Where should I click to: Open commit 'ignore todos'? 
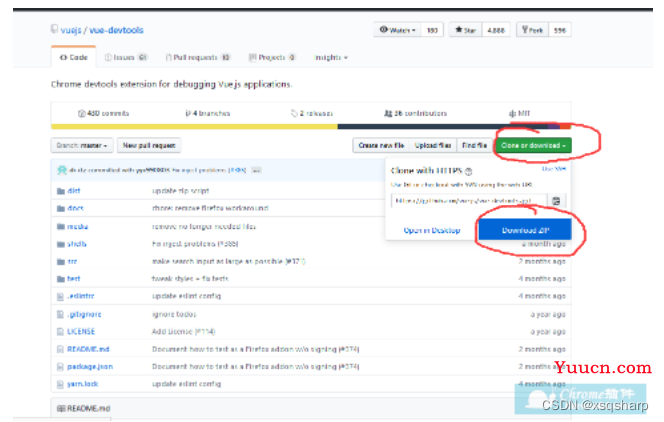pyautogui.click(x=174, y=314)
